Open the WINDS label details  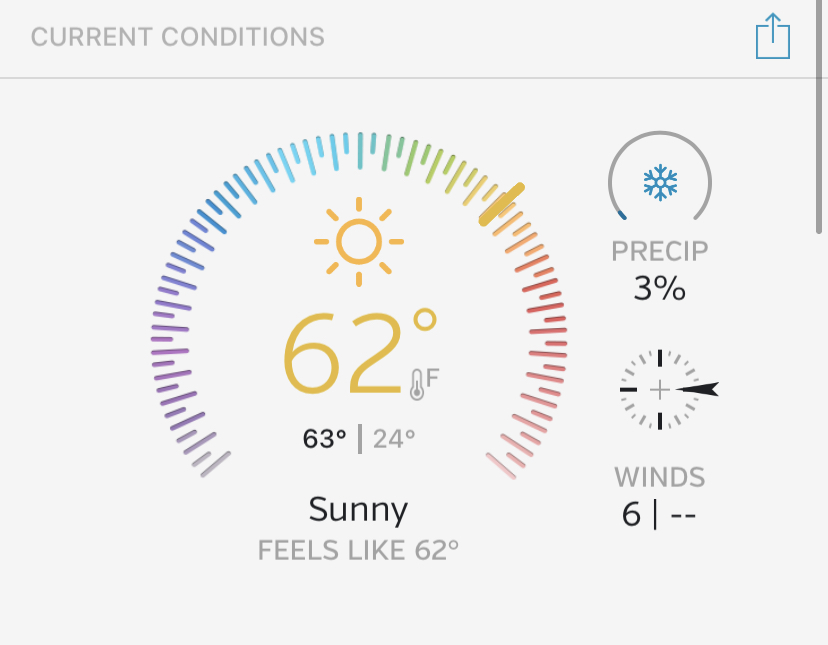coord(660,477)
